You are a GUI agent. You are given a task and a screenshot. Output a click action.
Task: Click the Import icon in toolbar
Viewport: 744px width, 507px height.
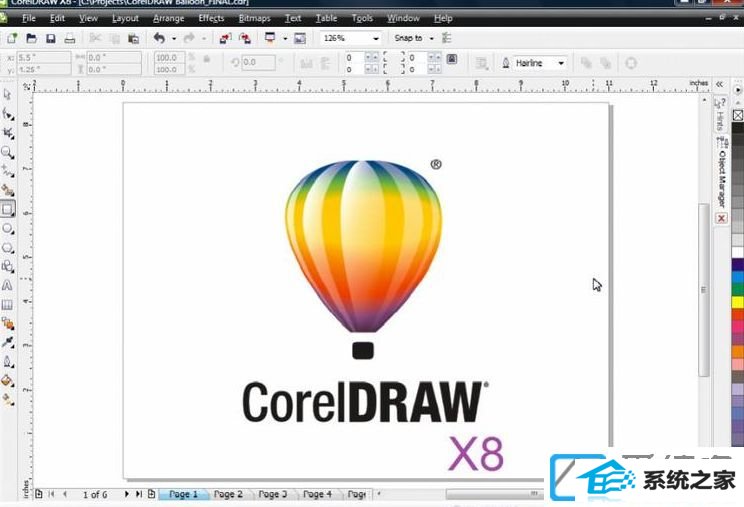point(225,38)
